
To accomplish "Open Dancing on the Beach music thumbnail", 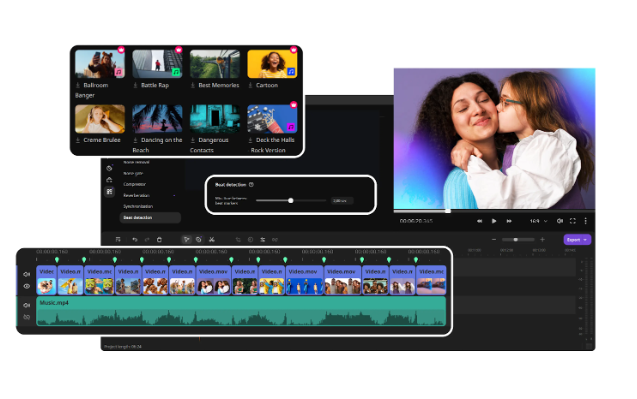I will pyautogui.click(x=157, y=119).
